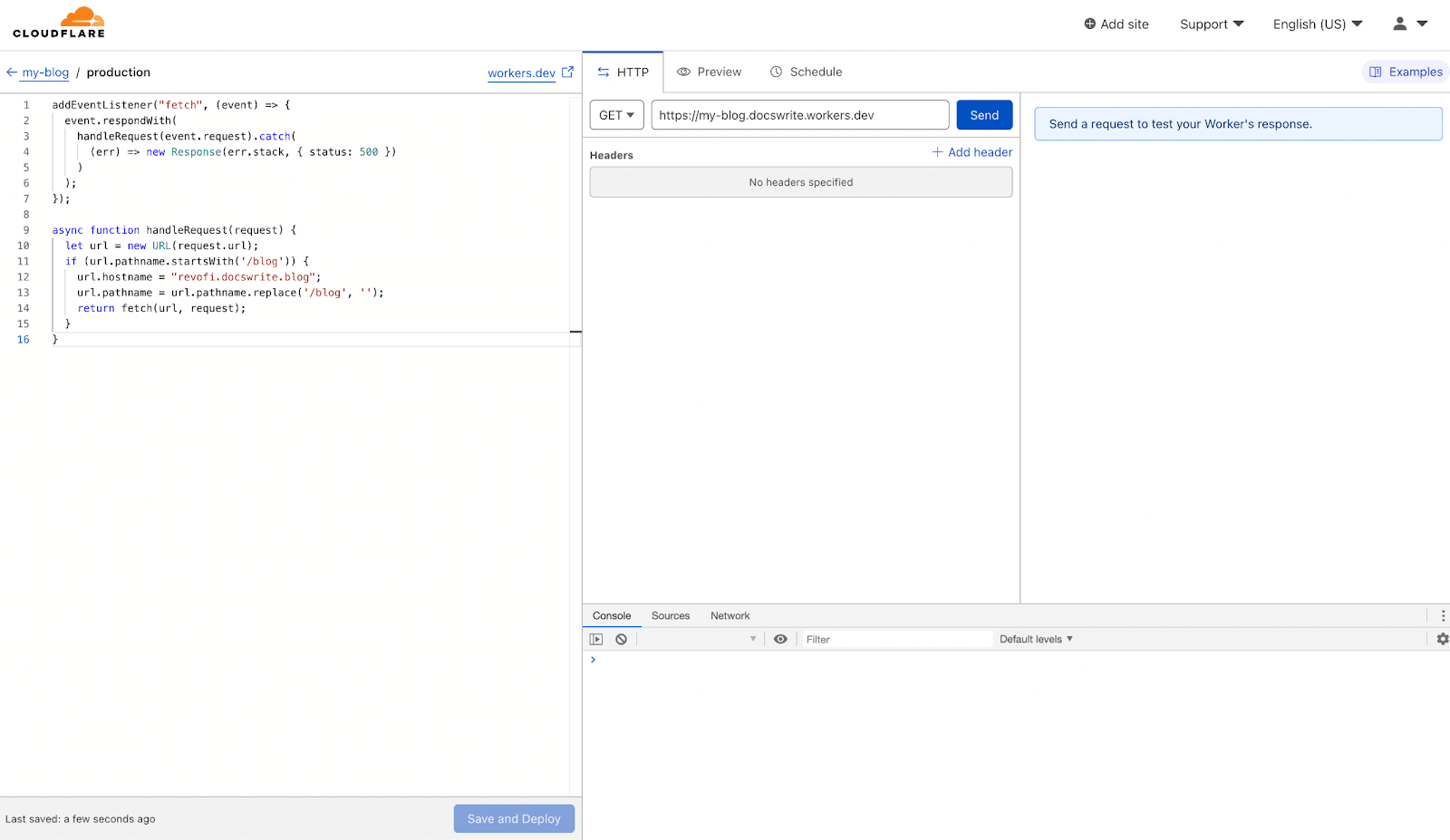The height and width of the screenshot is (840, 1450).
Task: Open the Default levels dropdown
Action: [1036, 639]
